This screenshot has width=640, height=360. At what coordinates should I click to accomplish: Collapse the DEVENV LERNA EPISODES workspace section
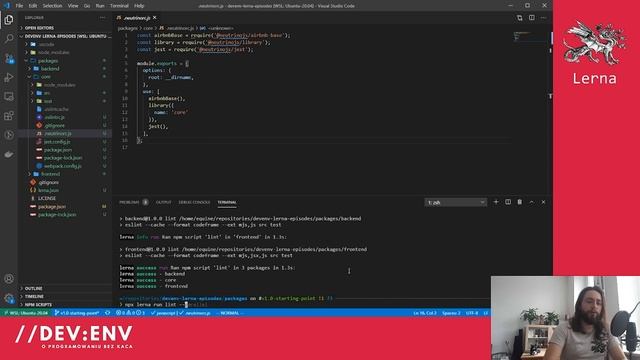(65, 36)
